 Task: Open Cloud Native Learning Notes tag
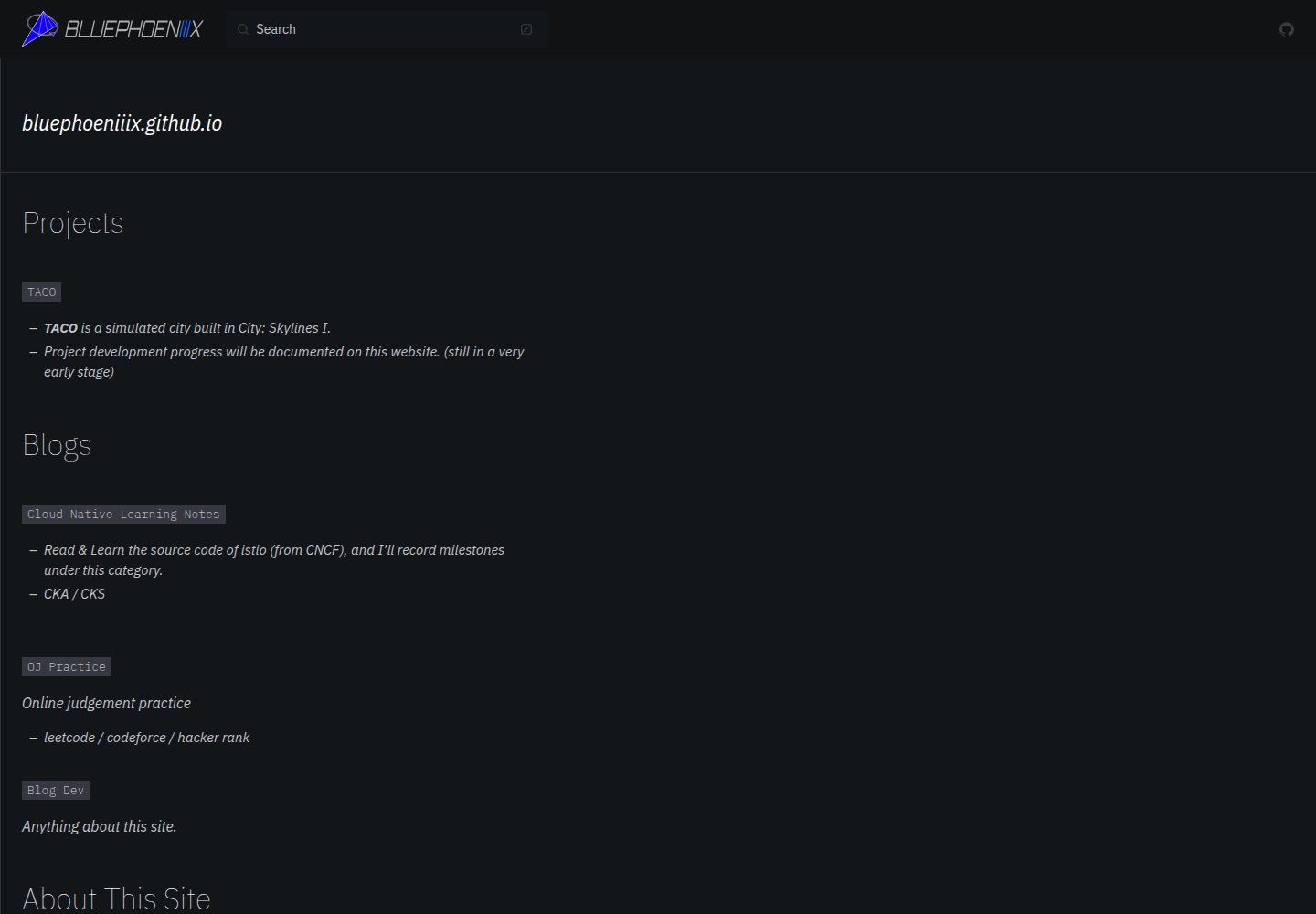(x=123, y=515)
